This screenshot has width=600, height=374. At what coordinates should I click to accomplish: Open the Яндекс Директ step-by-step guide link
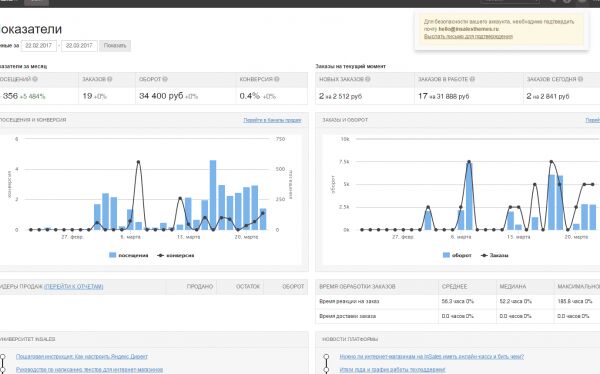point(82,356)
